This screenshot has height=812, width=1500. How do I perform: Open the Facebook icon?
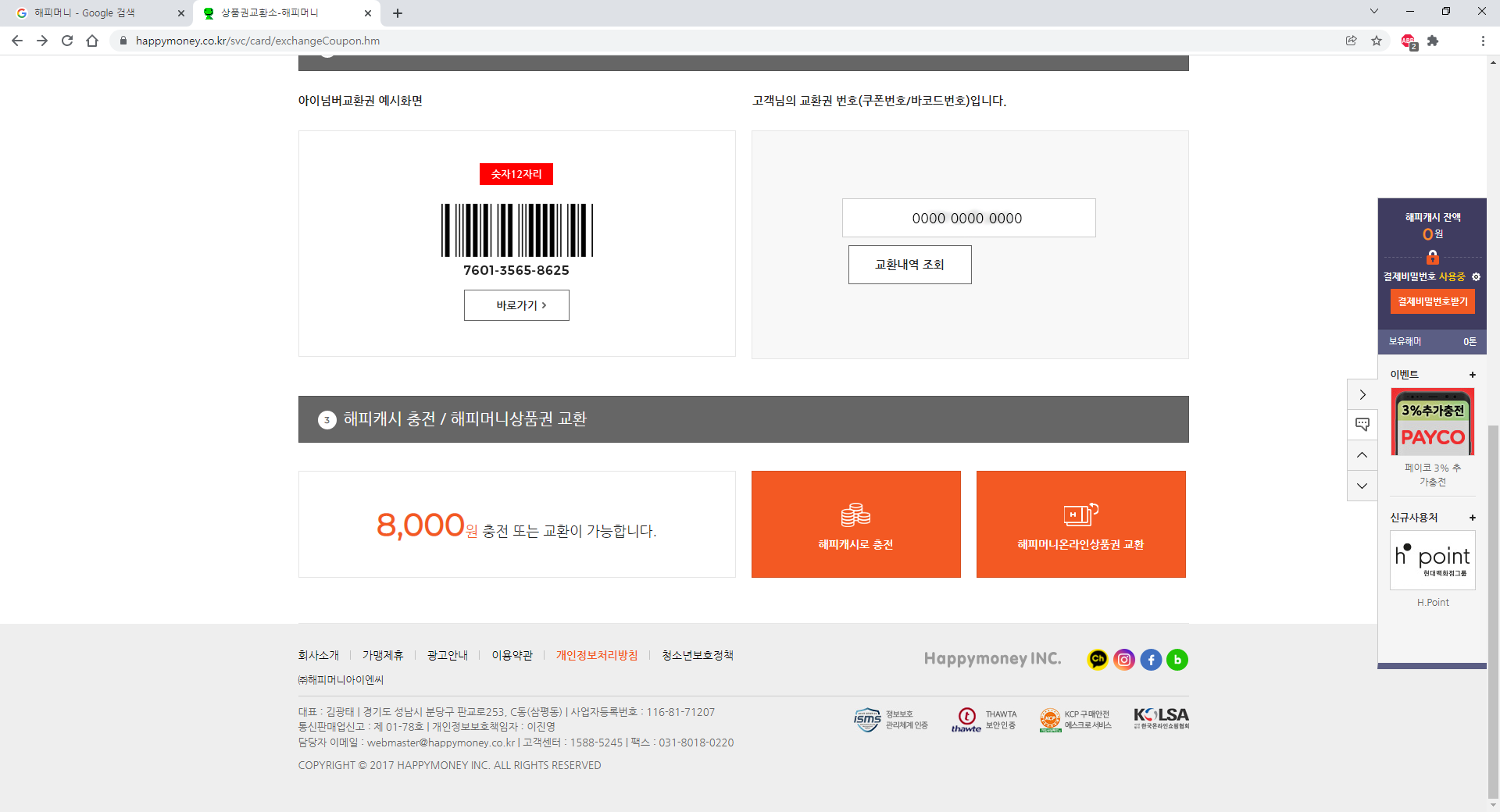click(1151, 660)
